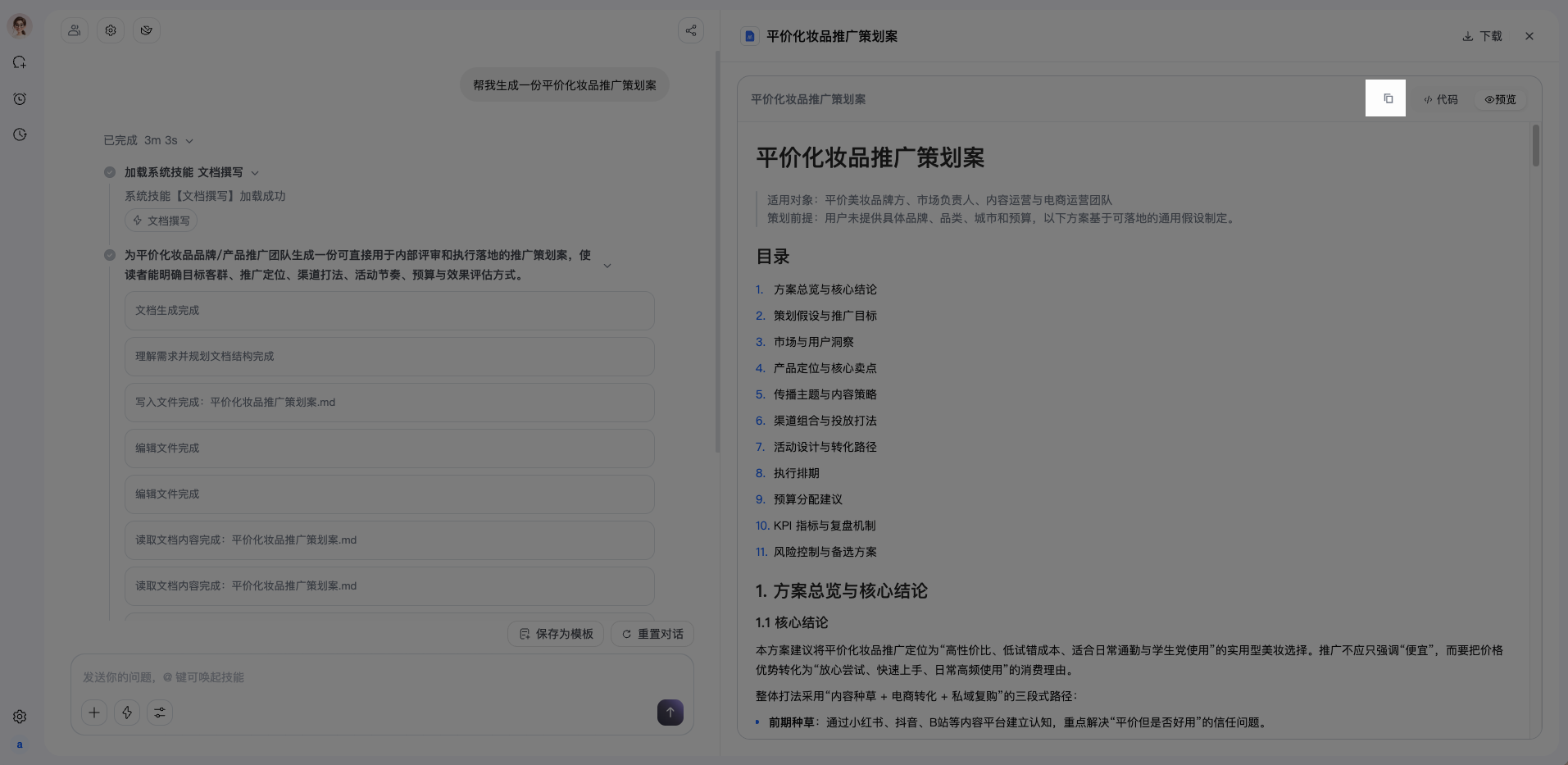1568x765 pixels.
Task: Click the gear icon in chat header
Action: point(111,30)
